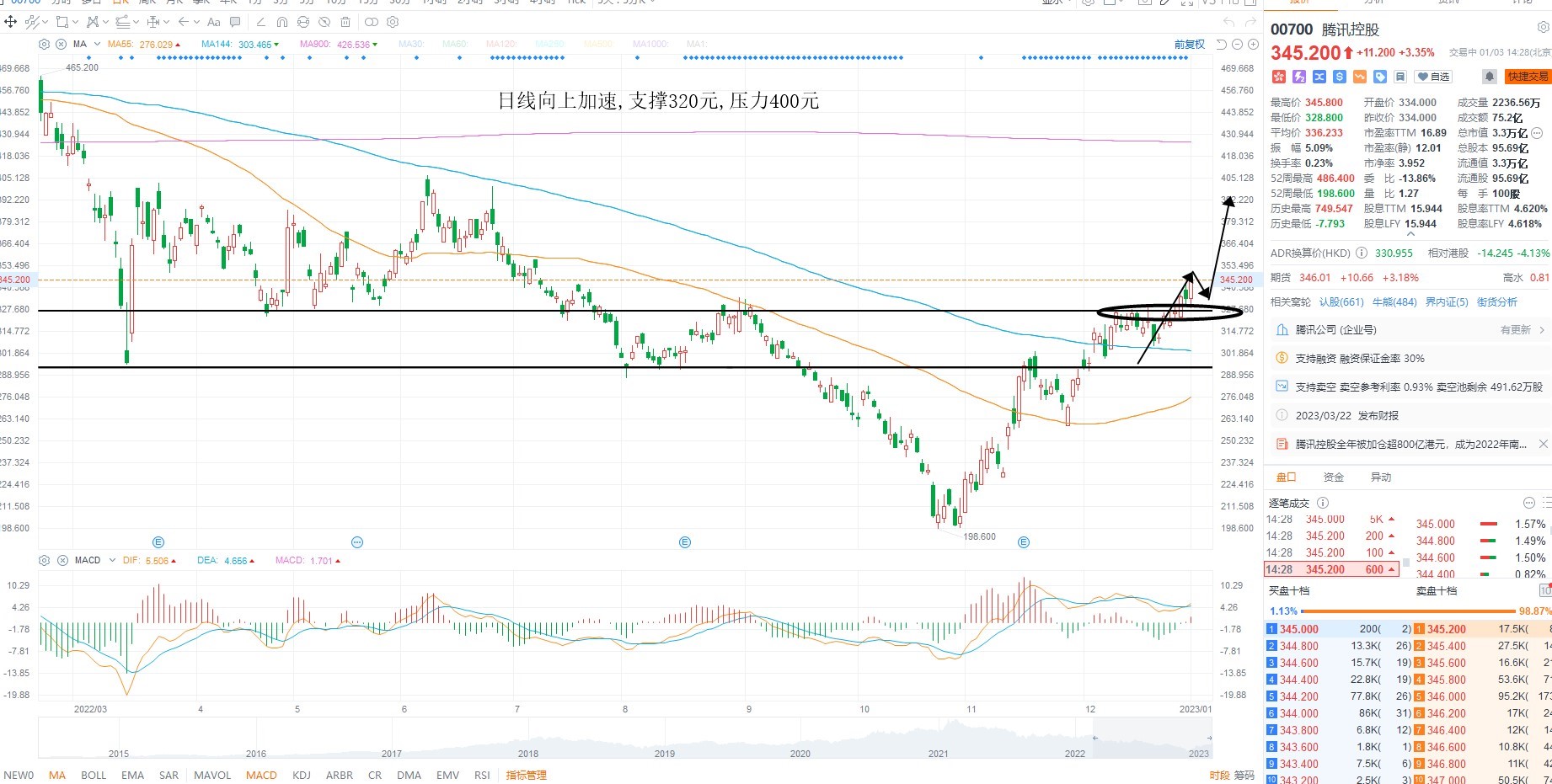The width and height of the screenshot is (1552, 784).
Task: Show info for 逐笔成交
Action: [1322, 503]
